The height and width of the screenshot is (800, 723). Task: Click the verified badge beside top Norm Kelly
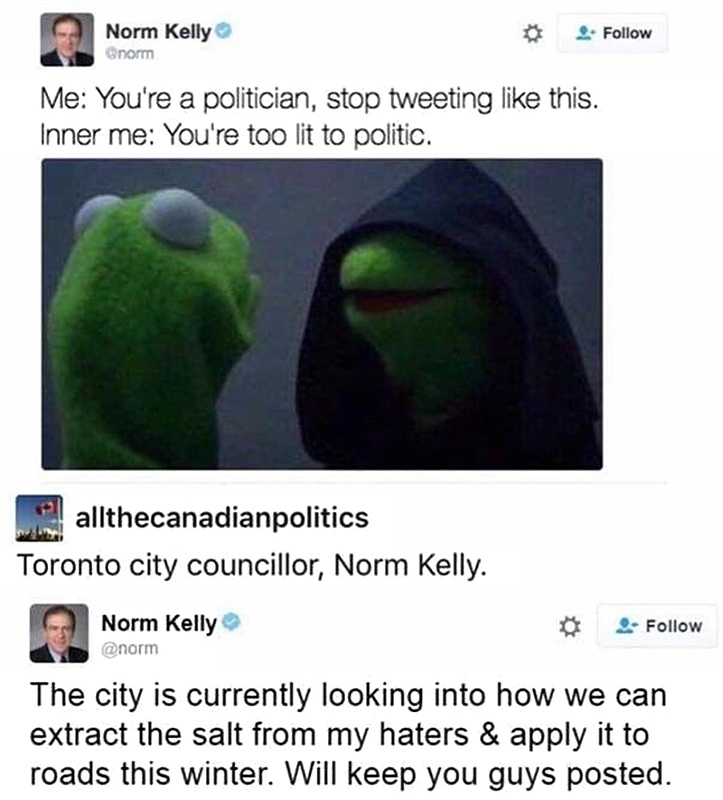[223, 31]
